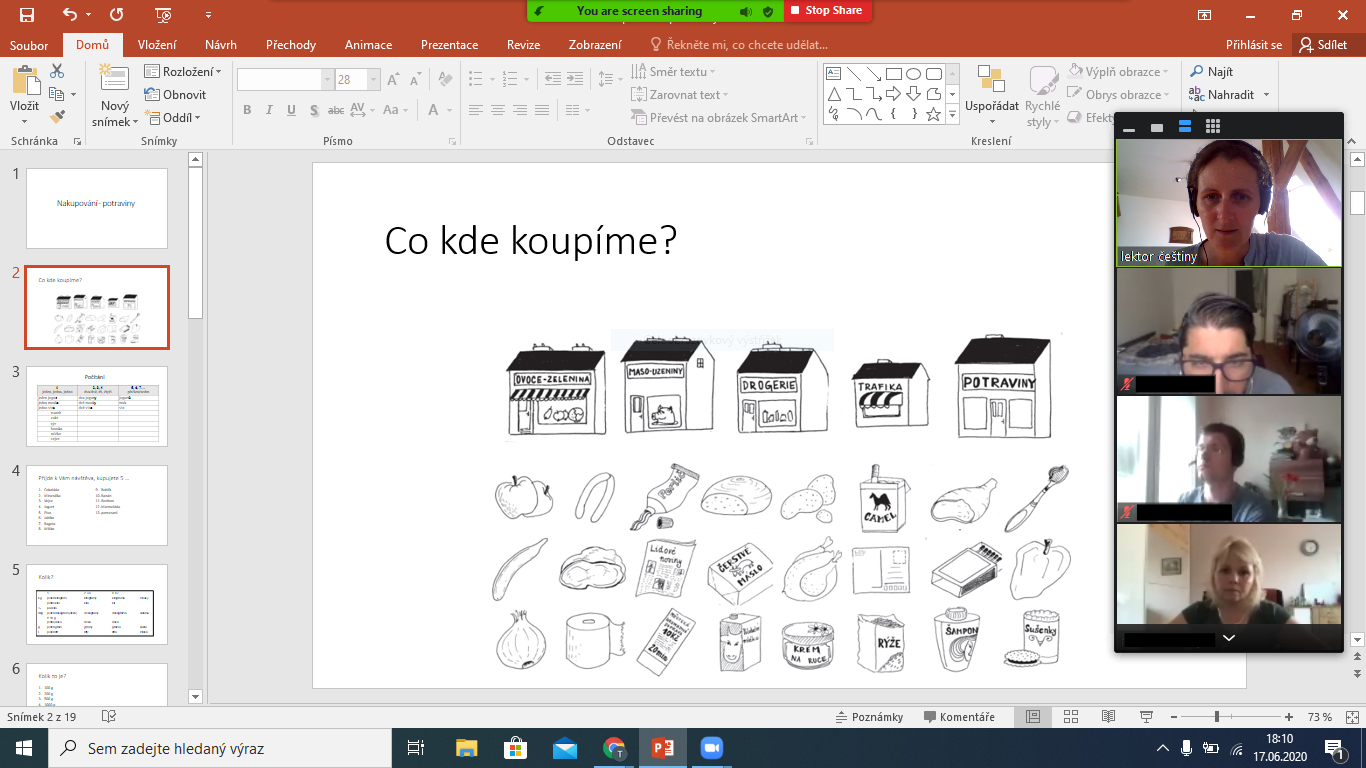The width and height of the screenshot is (1366, 768).
Task: Click the zoom slider in status bar
Action: 1217,717
